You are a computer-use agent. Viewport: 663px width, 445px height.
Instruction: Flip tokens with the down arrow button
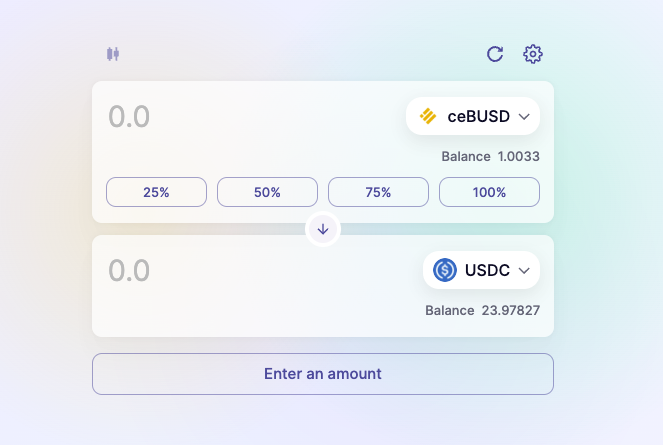pyautogui.click(x=323, y=229)
